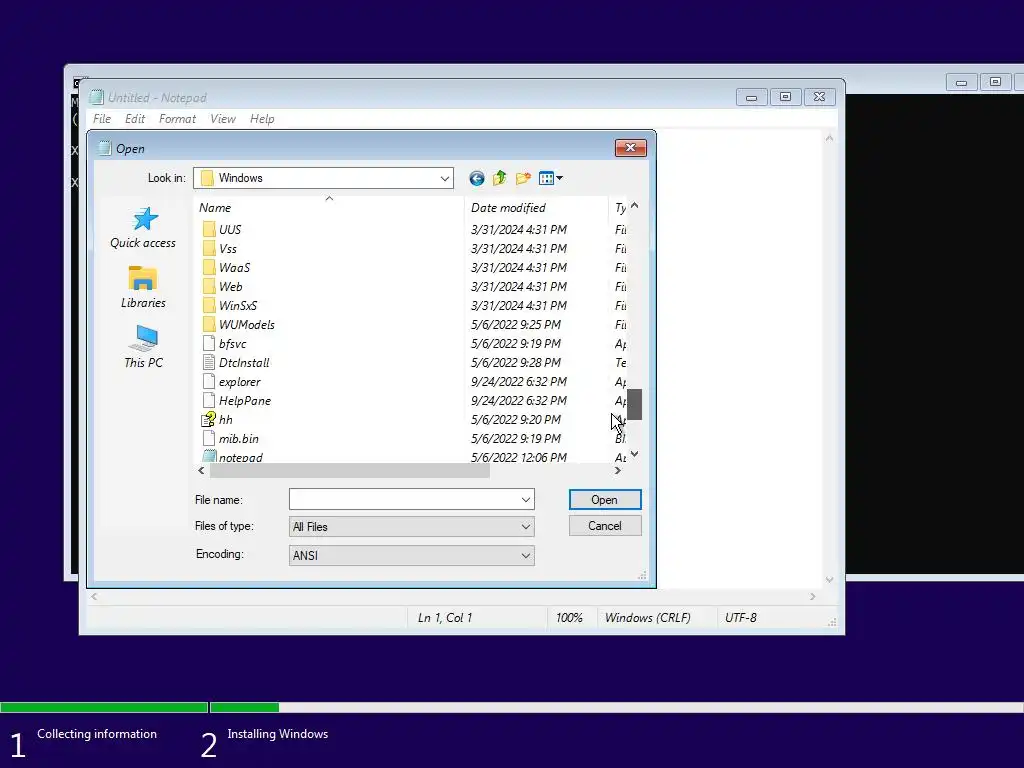Select the explorer file icon

209,381
